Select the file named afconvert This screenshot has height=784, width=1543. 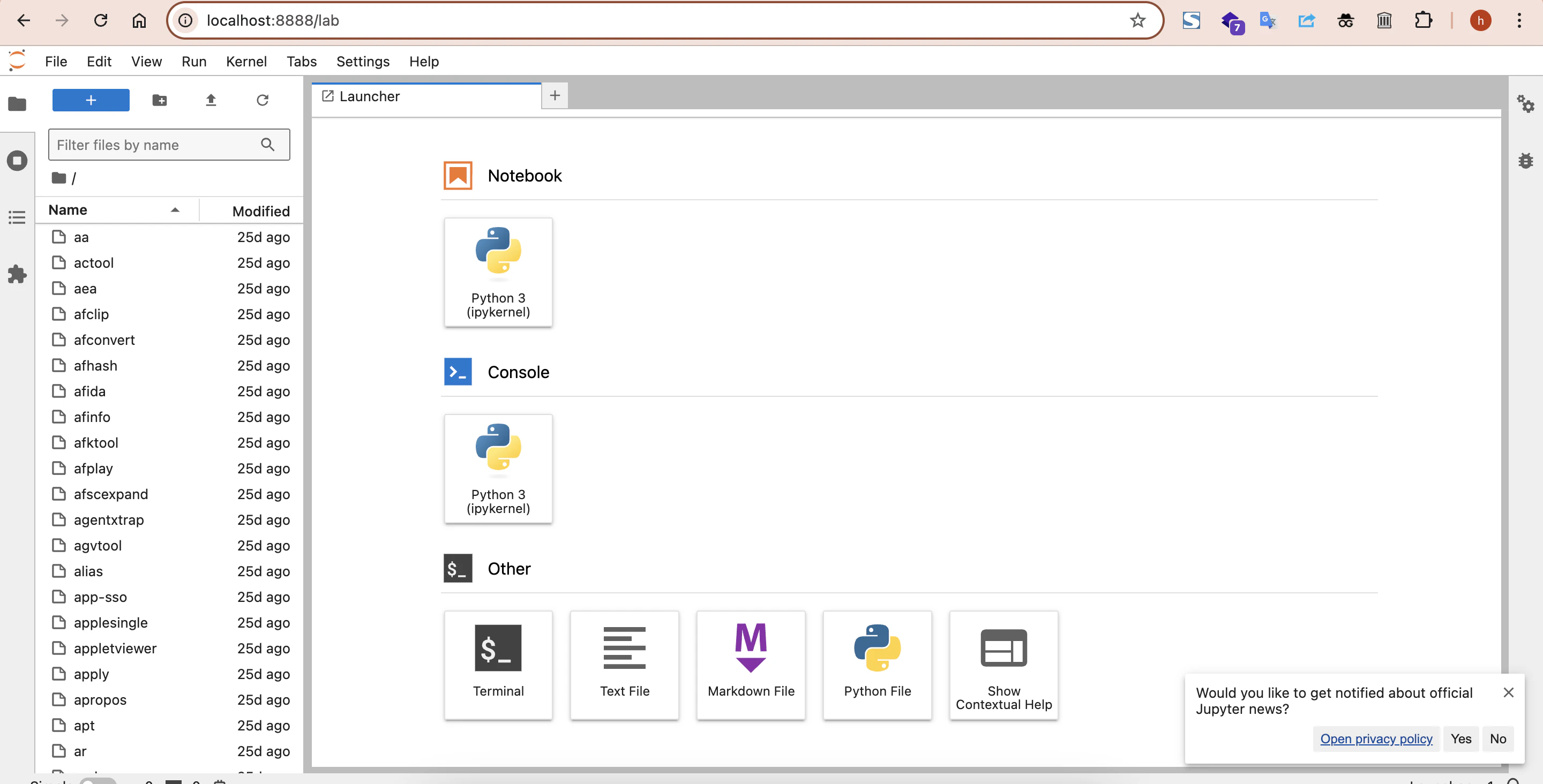[x=169, y=340]
